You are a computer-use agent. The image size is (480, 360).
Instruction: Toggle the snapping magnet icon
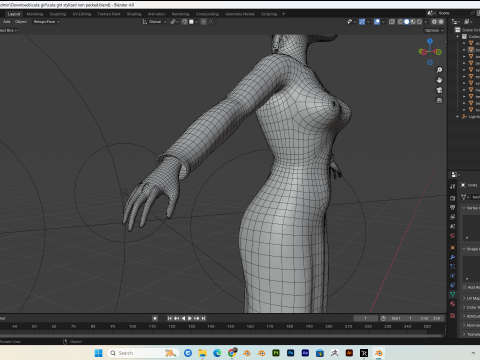[x=184, y=22]
